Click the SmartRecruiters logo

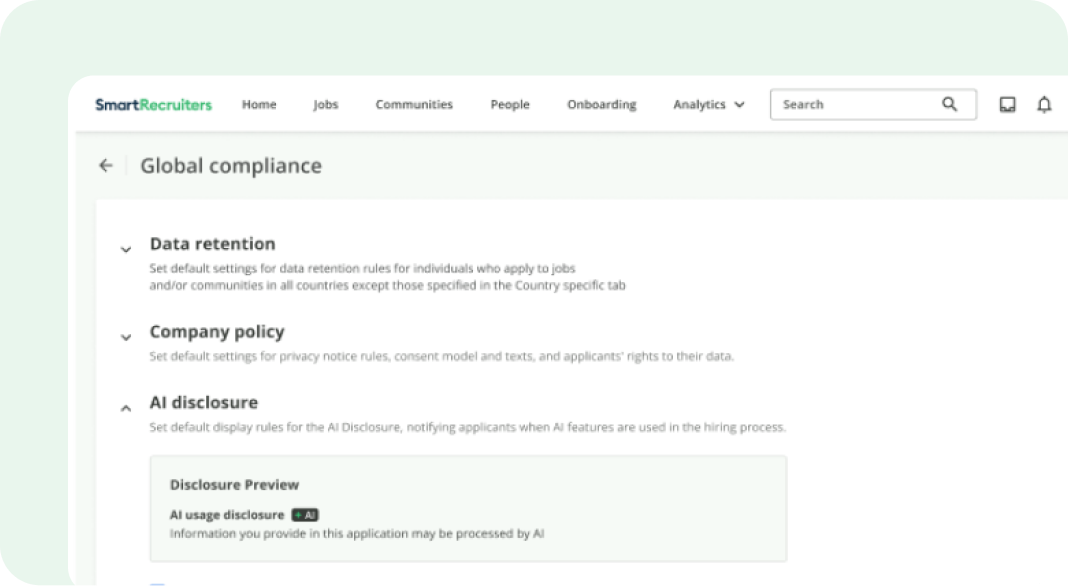(x=153, y=104)
